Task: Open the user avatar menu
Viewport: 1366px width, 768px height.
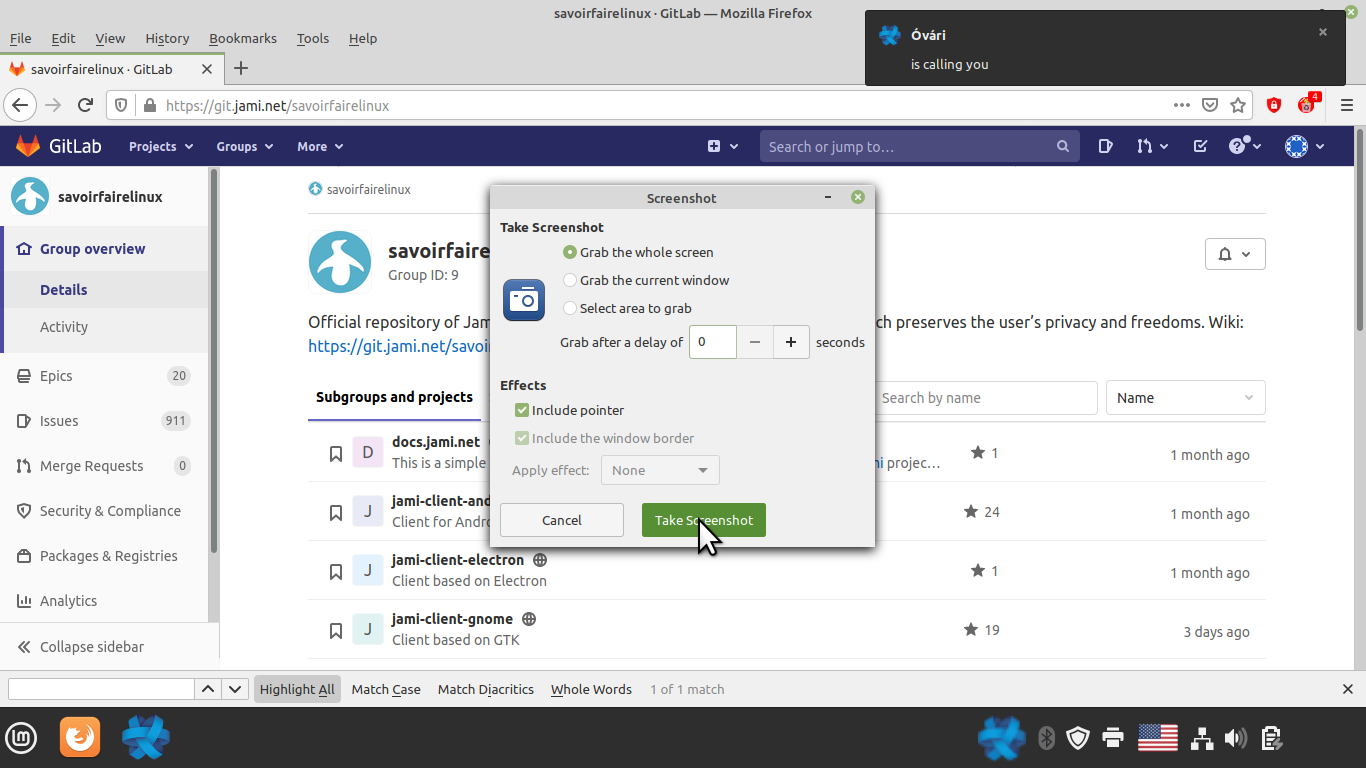Action: click(x=1304, y=146)
